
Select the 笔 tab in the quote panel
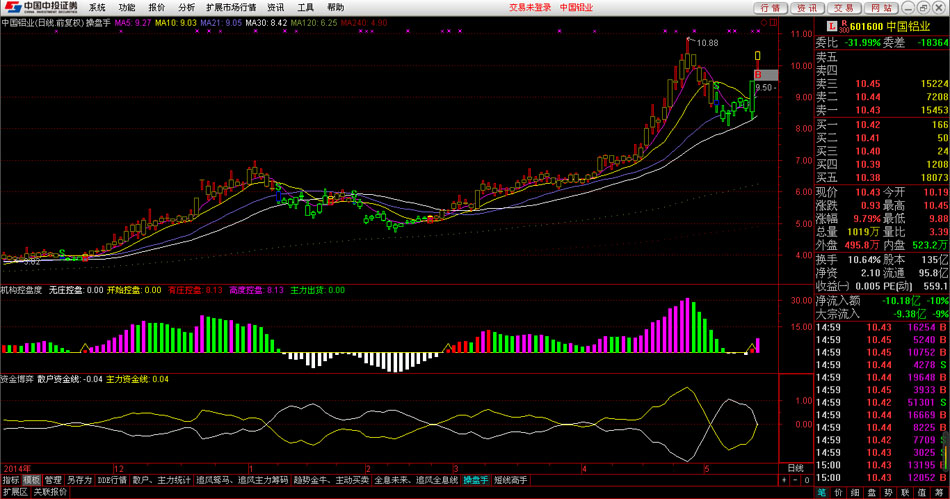click(822, 492)
